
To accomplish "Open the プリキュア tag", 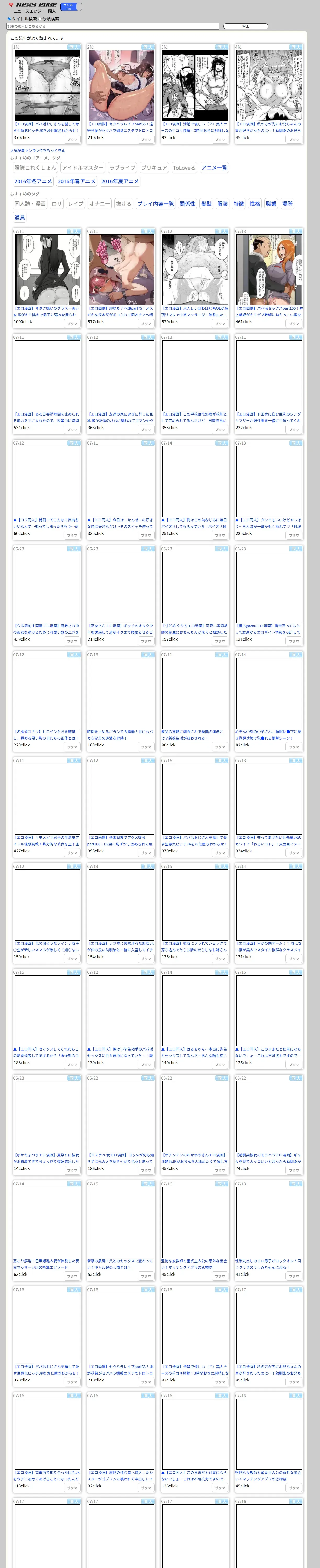I will 154,168.
